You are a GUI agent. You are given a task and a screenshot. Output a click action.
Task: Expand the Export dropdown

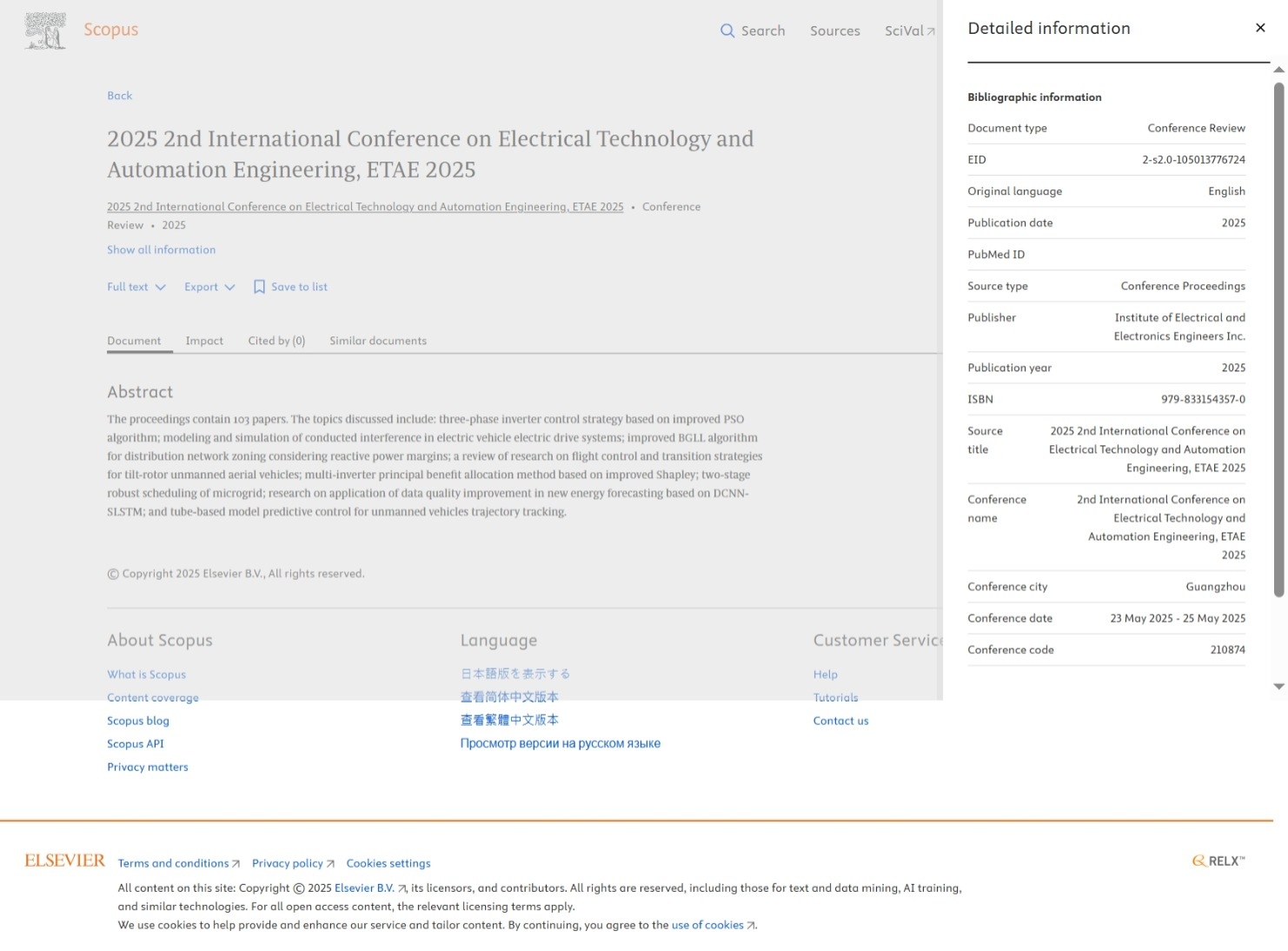click(x=209, y=287)
